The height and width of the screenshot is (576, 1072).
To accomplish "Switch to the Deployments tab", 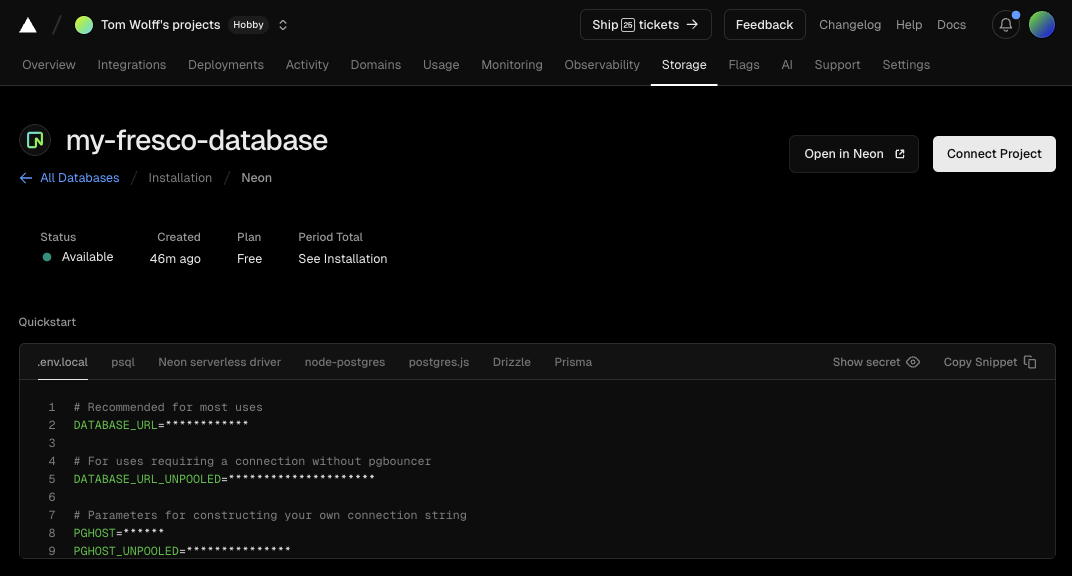I will click(x=226, y=65).
